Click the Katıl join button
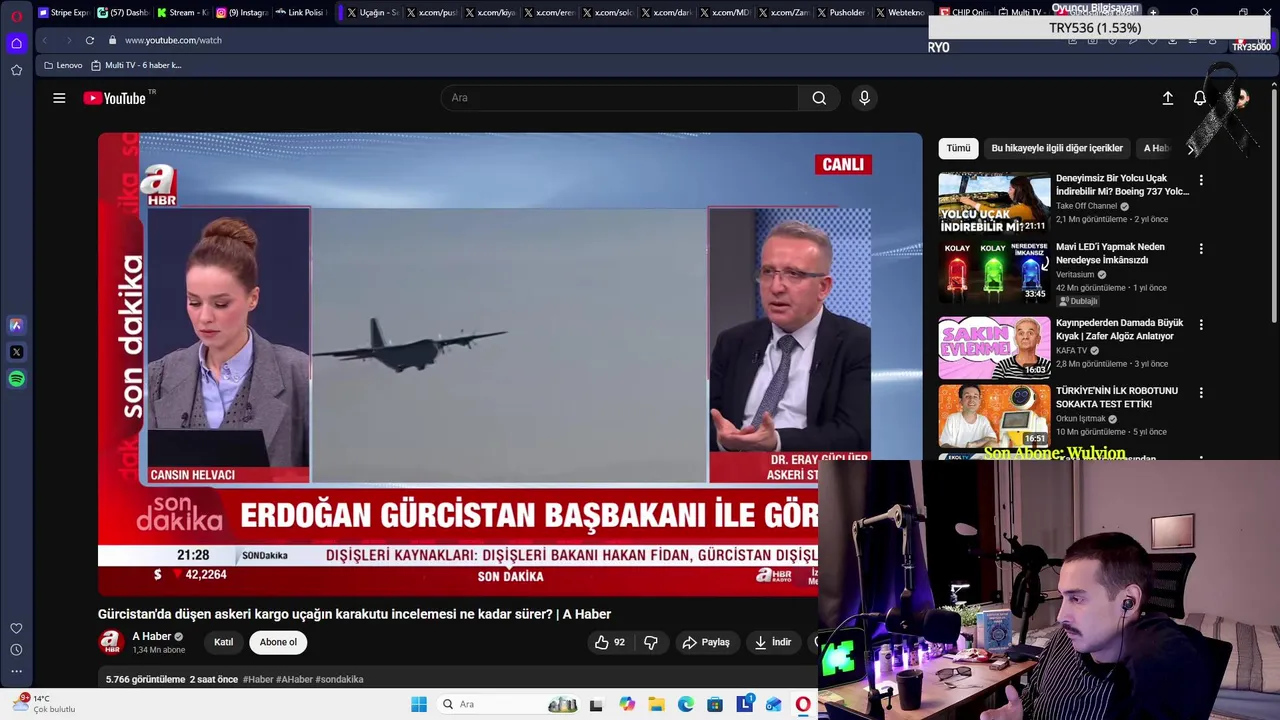The height and width of the screenshot is (720, 1280). (223, 642)
